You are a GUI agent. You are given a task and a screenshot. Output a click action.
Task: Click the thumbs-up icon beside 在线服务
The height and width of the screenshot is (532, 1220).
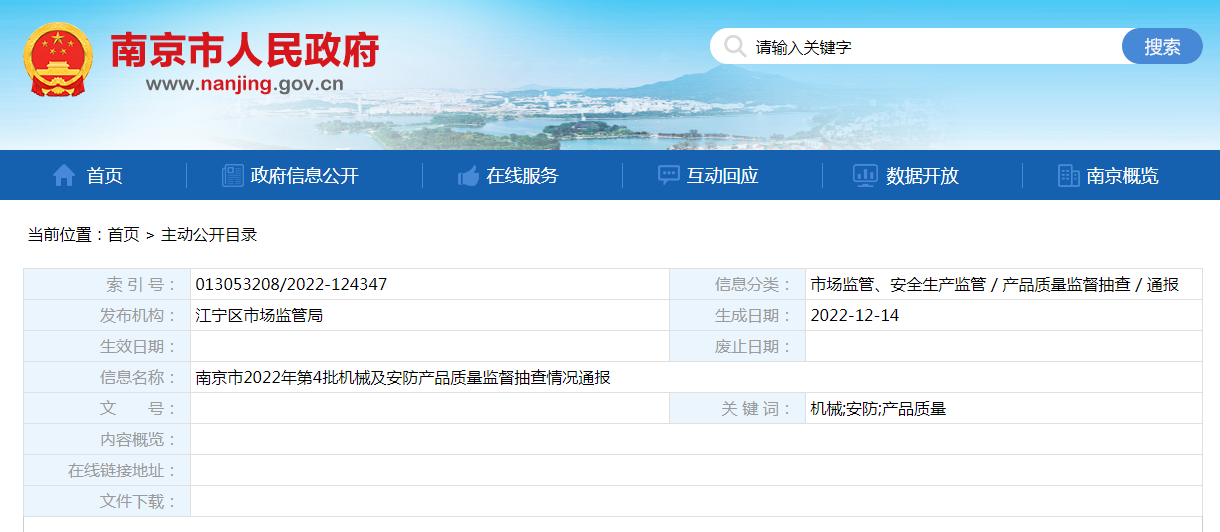468,176
